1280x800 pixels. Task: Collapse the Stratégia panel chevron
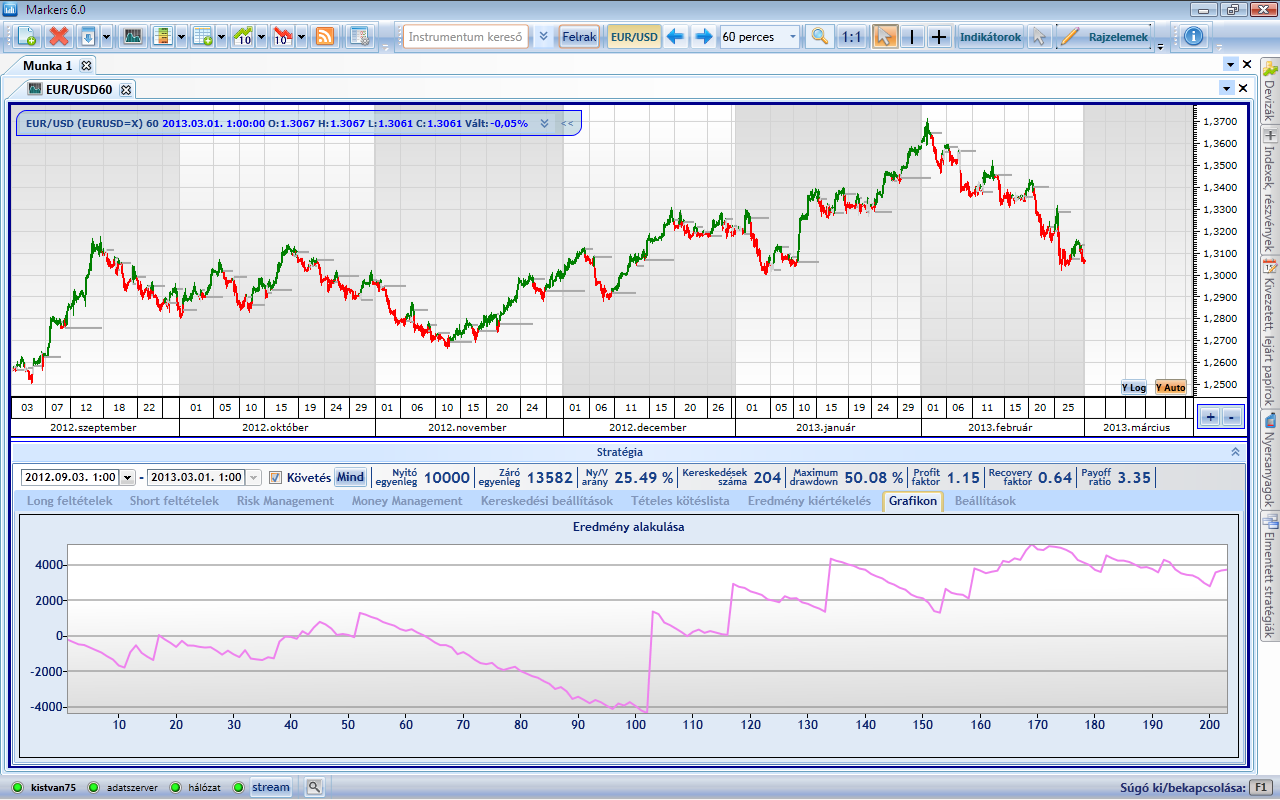pyautogui.click(x=1236, y=452)
